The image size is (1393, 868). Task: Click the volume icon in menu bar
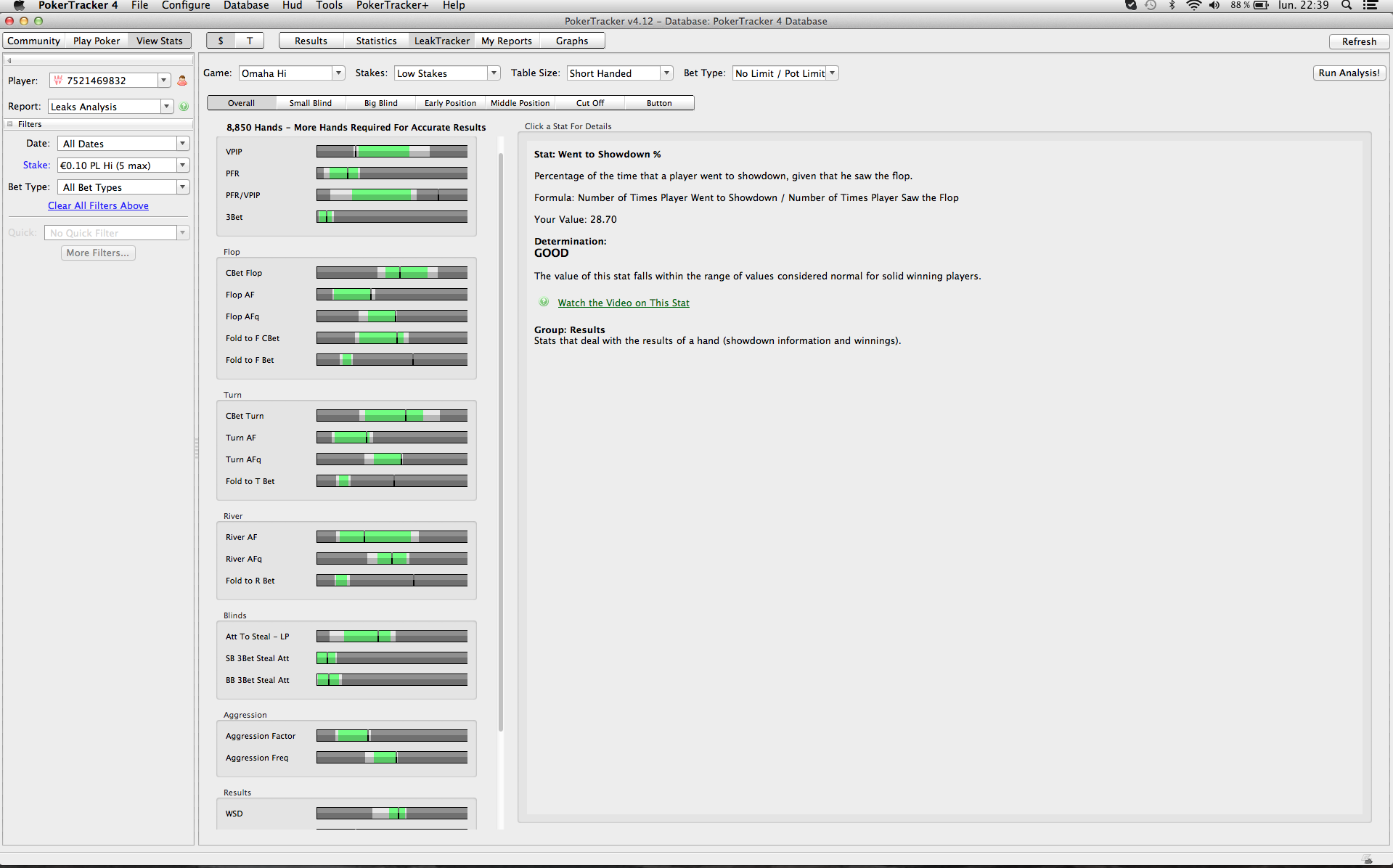[x=1214, y=5]
